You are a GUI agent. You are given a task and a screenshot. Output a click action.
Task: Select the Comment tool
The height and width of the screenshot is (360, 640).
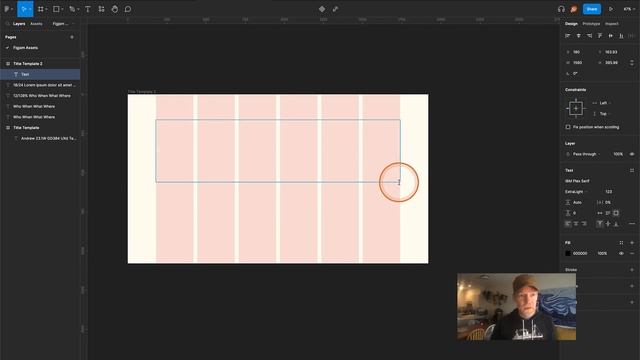(x=128, y=9)
